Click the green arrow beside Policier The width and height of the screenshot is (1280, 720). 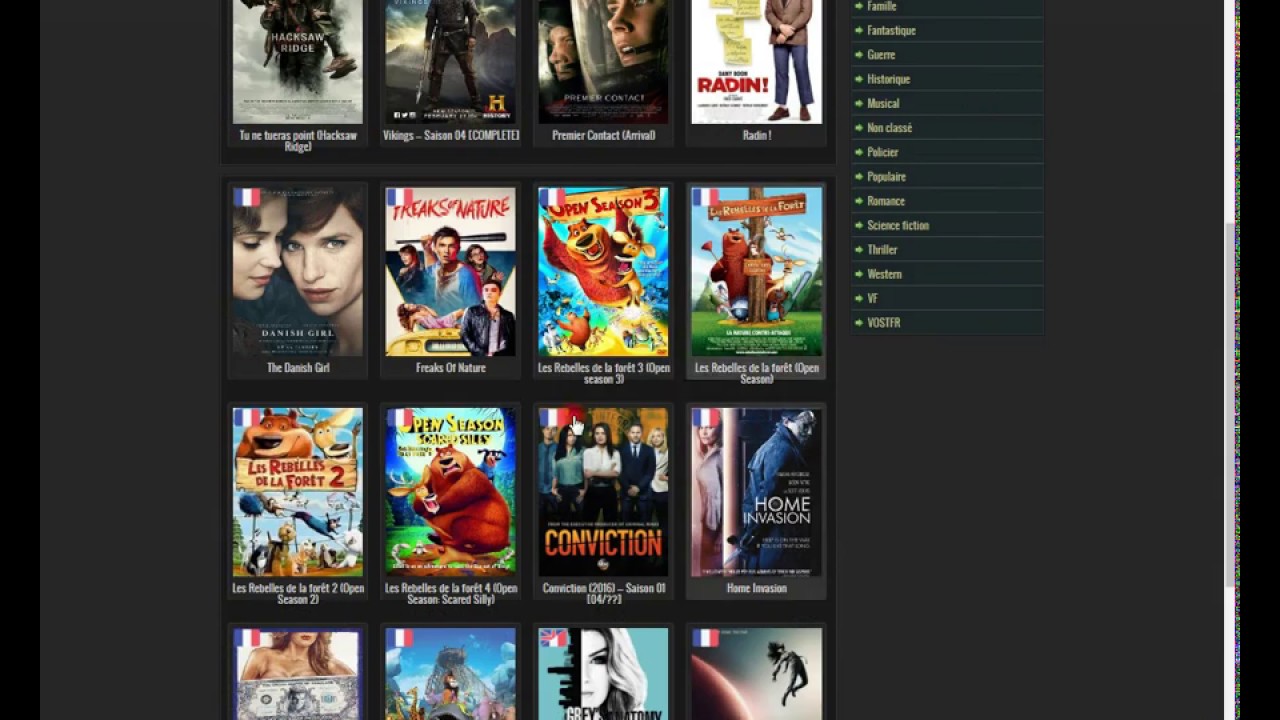pos(859,152)
